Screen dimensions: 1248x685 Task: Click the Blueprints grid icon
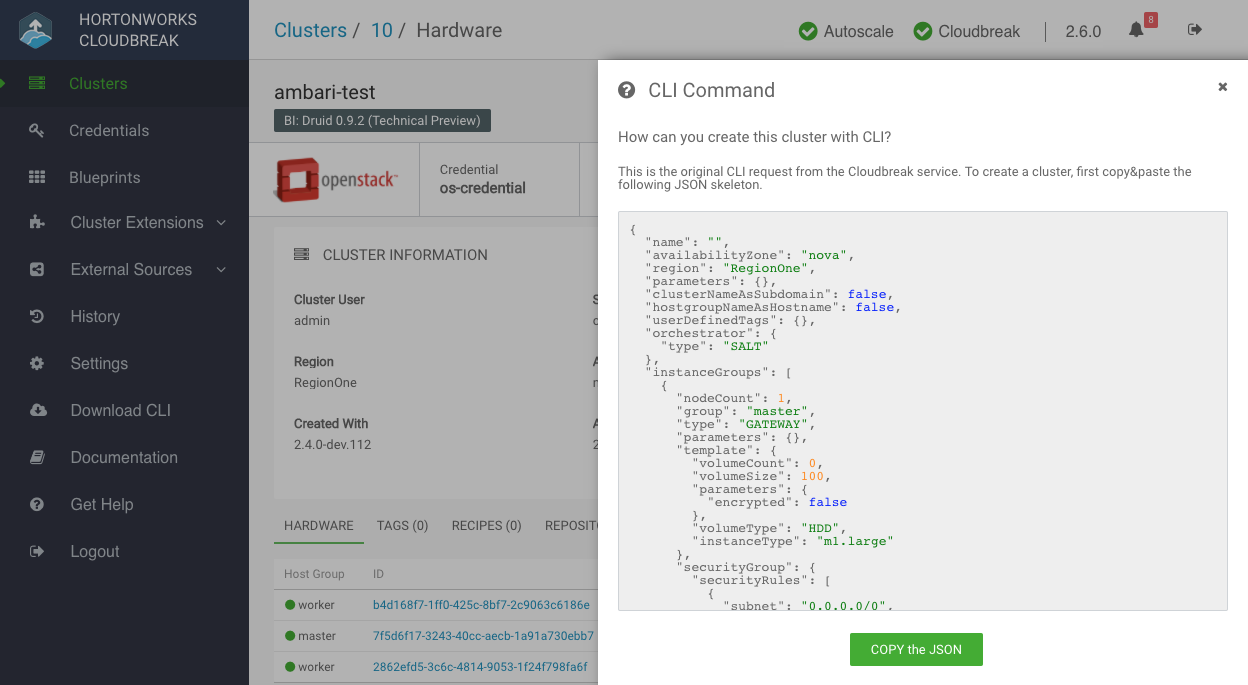(x=37, y=177)
